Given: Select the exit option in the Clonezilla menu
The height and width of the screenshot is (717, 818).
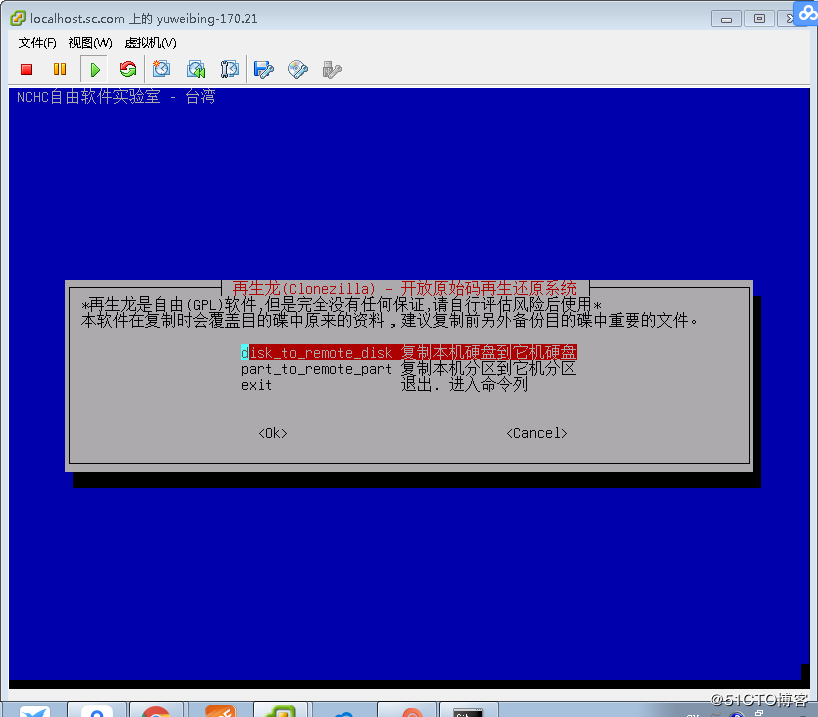Looking at the screenshot, I should 384,385.
